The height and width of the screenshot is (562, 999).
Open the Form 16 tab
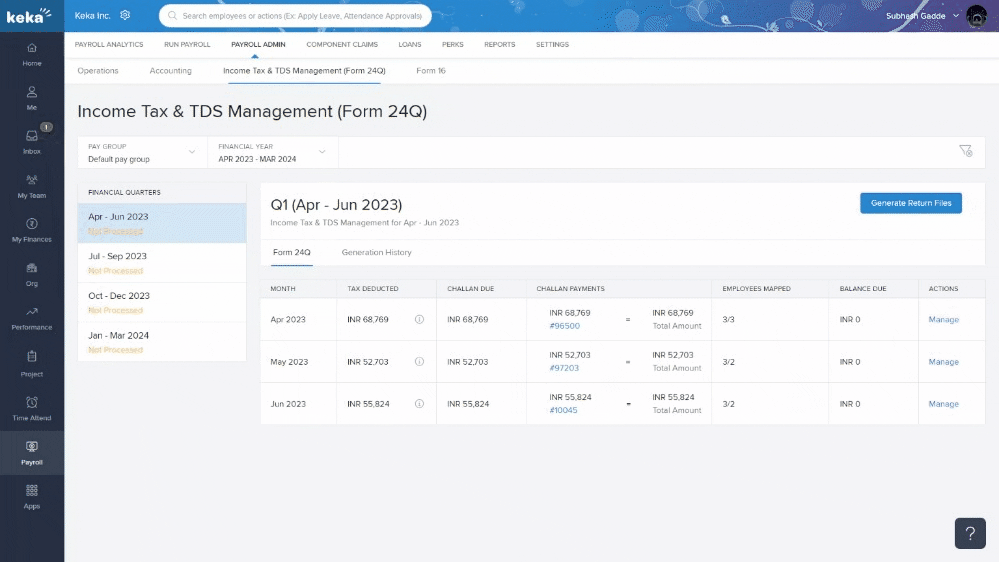(431, 71)
